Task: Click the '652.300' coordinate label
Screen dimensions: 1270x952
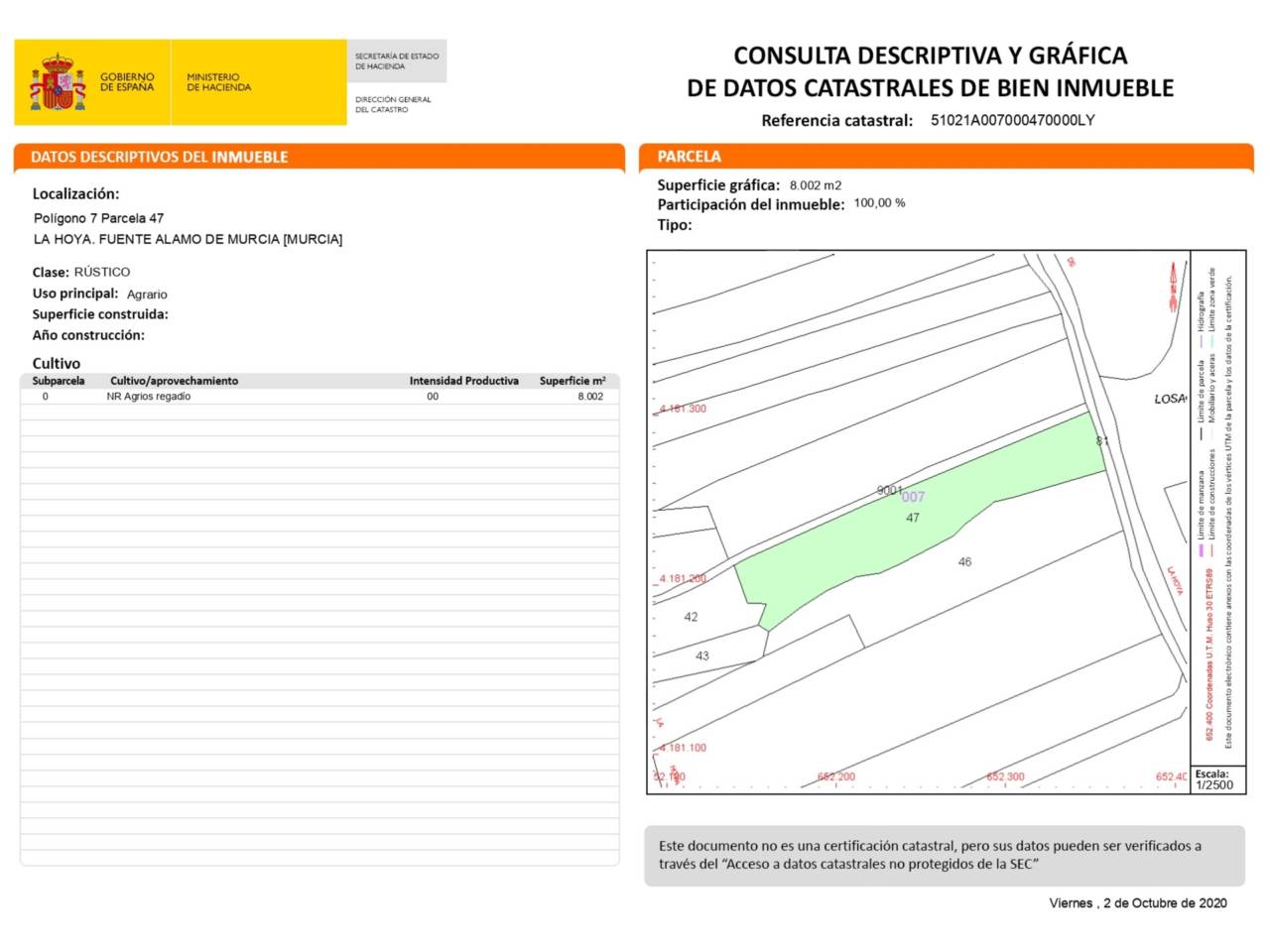Action: click(x=1005, y=777)
